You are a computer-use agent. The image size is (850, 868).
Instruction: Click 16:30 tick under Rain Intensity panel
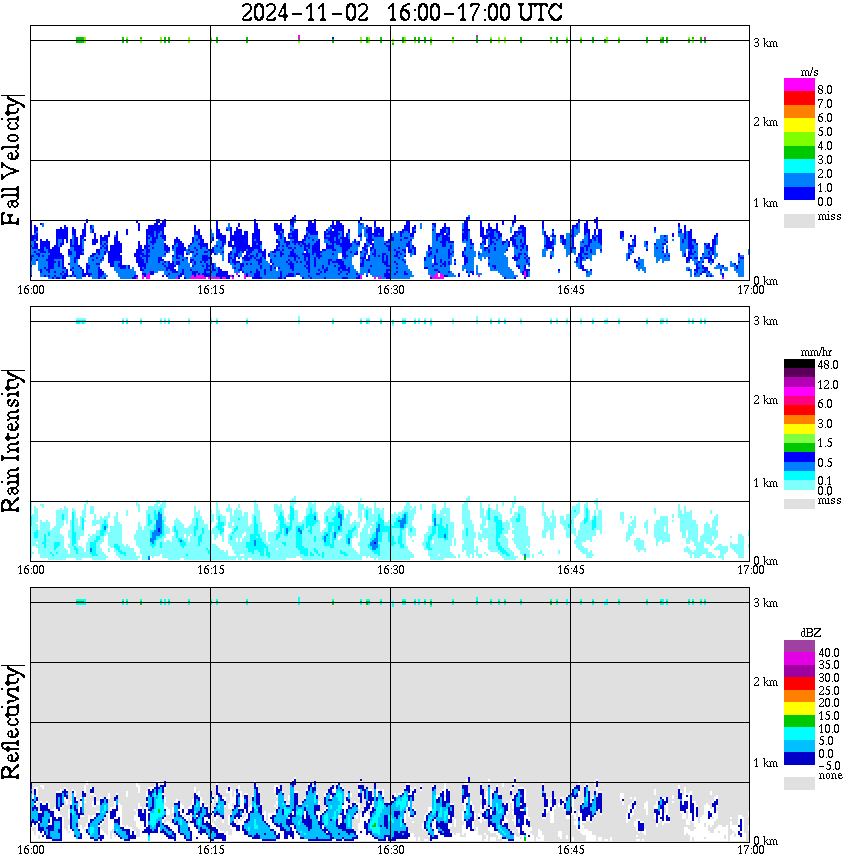(x=390, y=570)
